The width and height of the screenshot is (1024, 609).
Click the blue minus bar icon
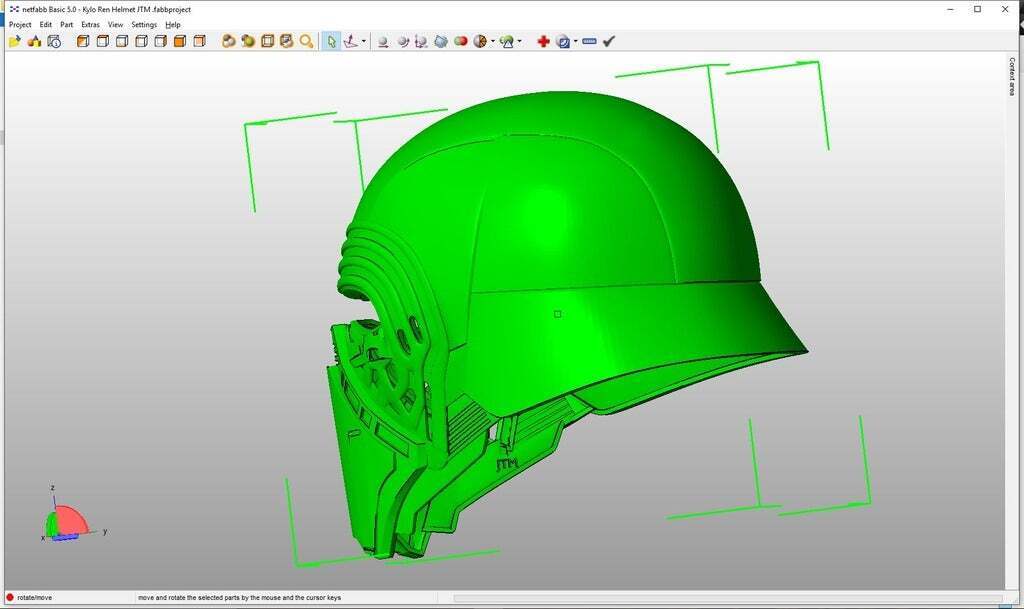[x=589, y=42]
